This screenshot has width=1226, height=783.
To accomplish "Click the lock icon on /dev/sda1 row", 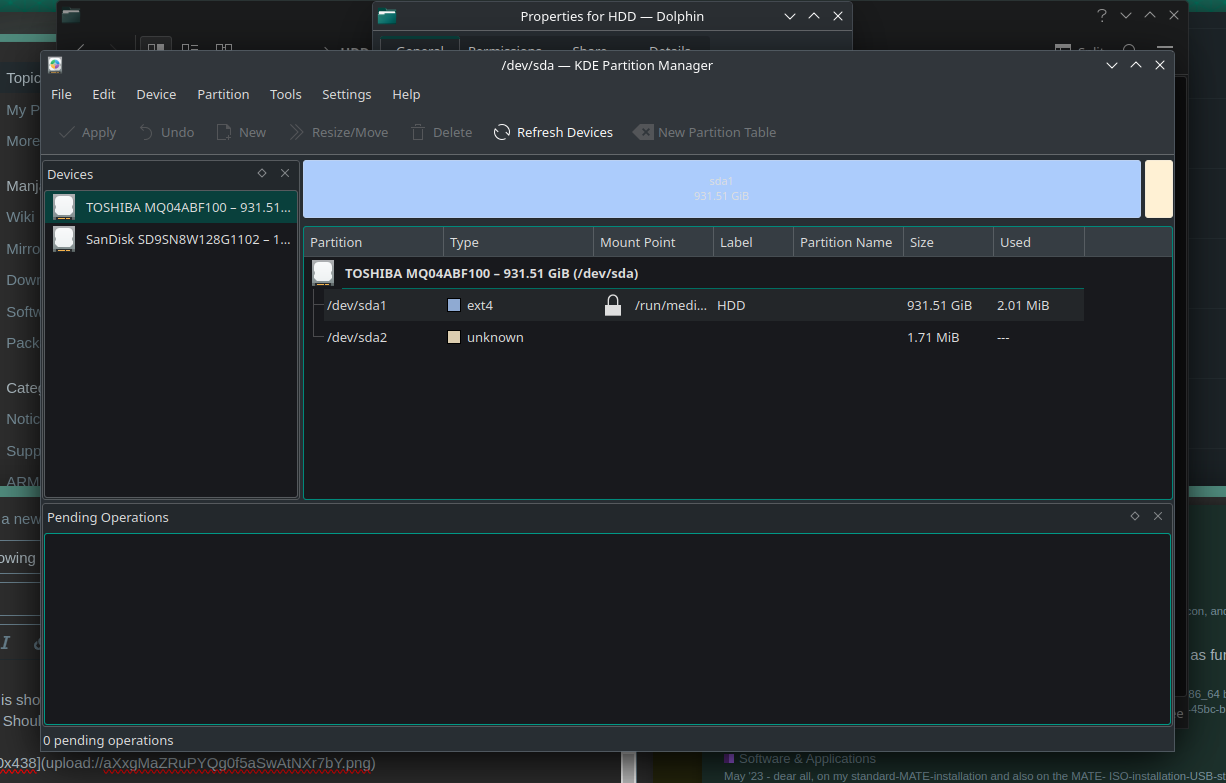I will [x=613, y=305].
